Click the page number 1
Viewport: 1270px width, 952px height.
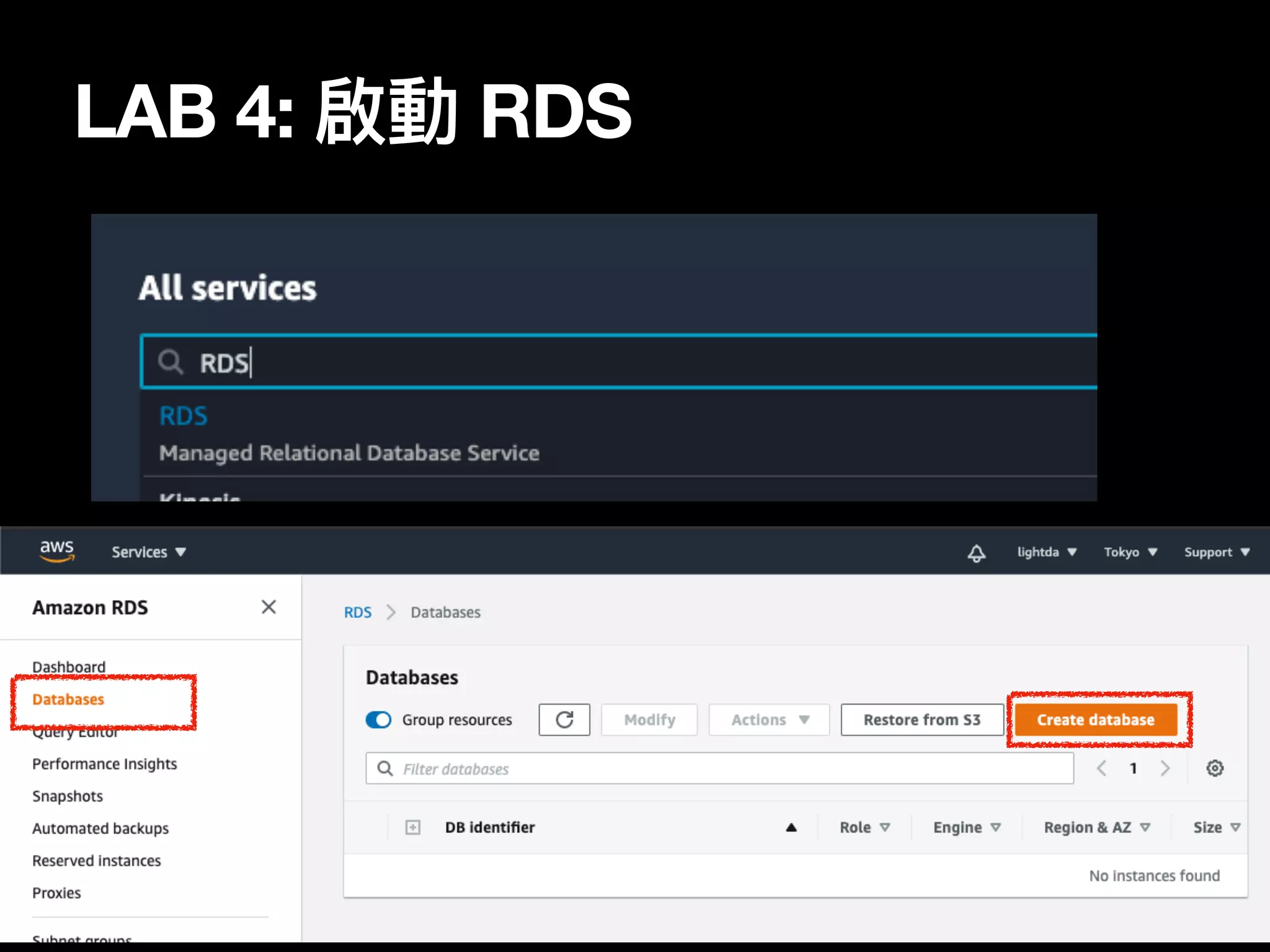point(1133,769)
